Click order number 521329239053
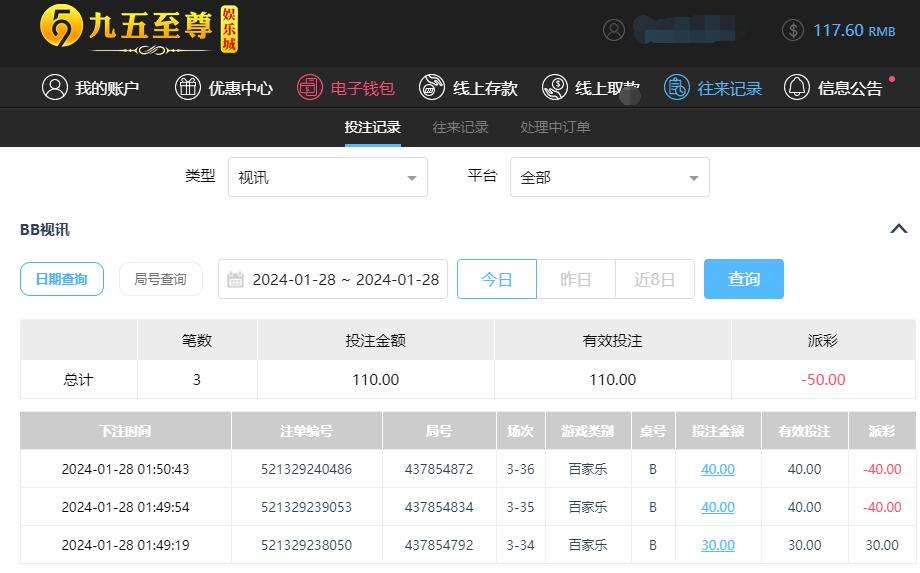920x573 pixels. (x=306, y=507)
